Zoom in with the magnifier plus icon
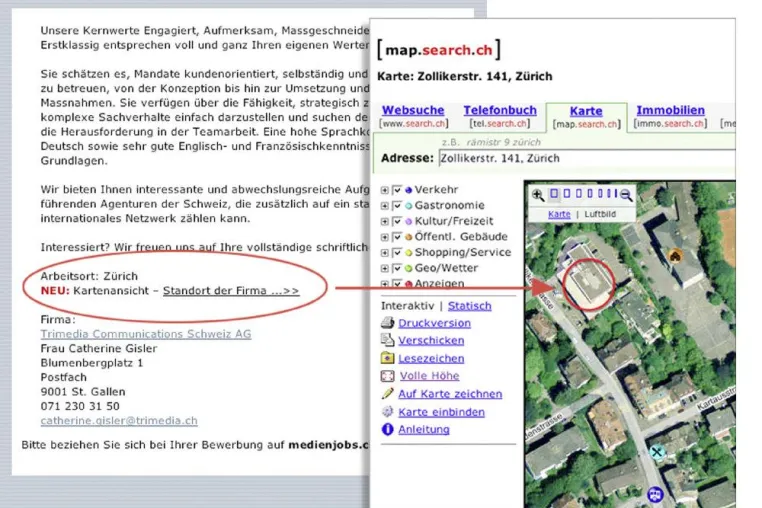Image resolution: width=762 pixels, height=508 pixels. (x=538, y=195)
